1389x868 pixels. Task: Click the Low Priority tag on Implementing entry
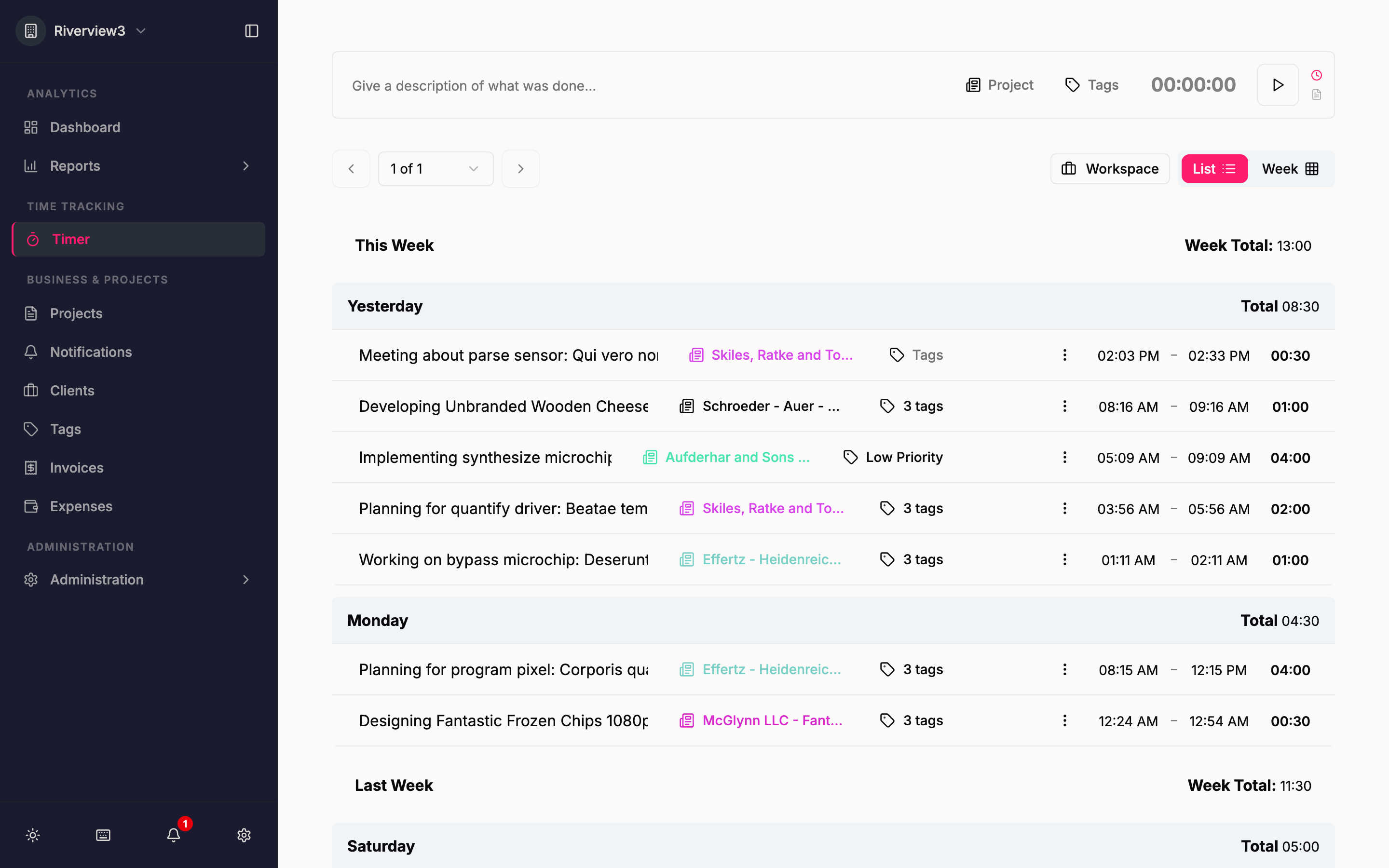pyautogui.click(x=893, y=458)
